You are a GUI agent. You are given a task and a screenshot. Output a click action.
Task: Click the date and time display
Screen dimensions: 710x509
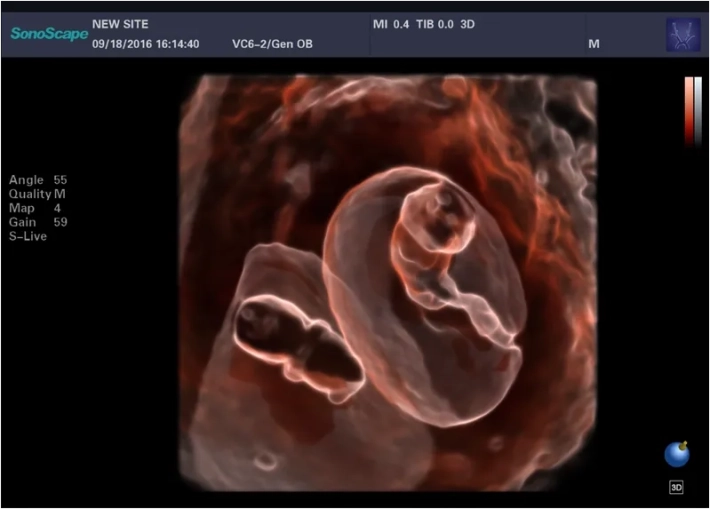145,44
